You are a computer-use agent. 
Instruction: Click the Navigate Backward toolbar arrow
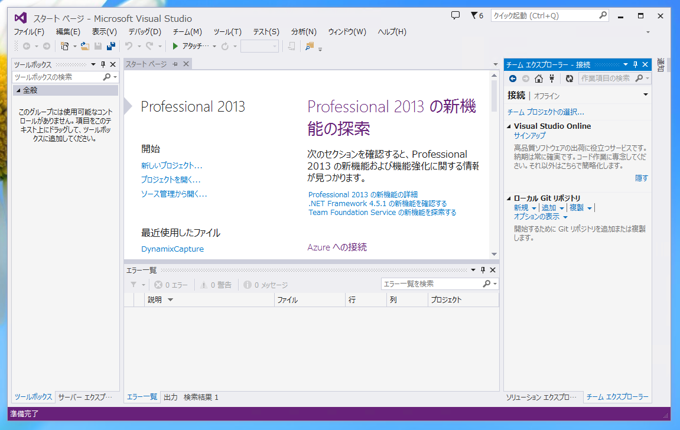click(26, 46)
